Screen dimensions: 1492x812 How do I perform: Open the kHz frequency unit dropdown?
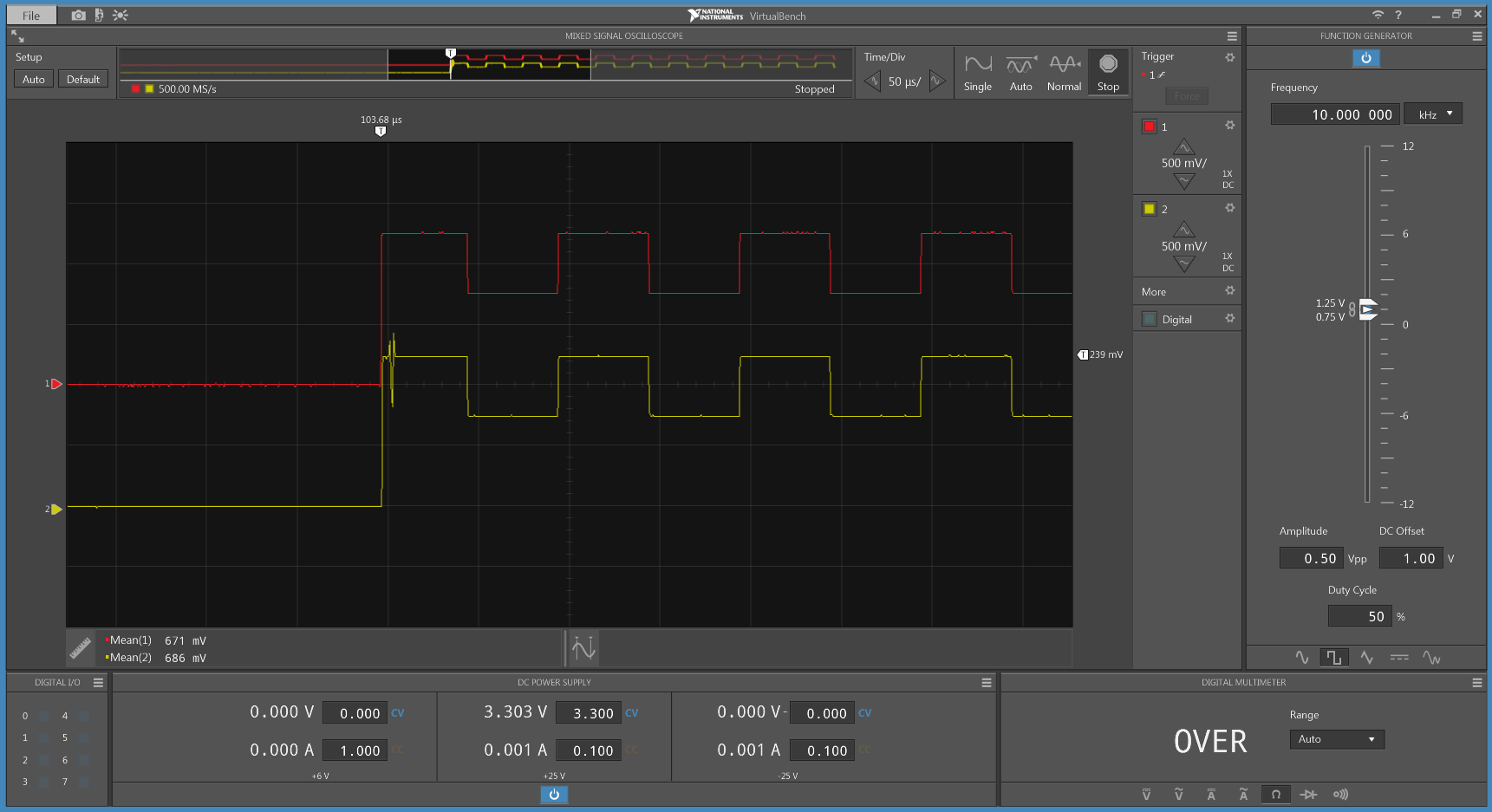coord(1433,114)
